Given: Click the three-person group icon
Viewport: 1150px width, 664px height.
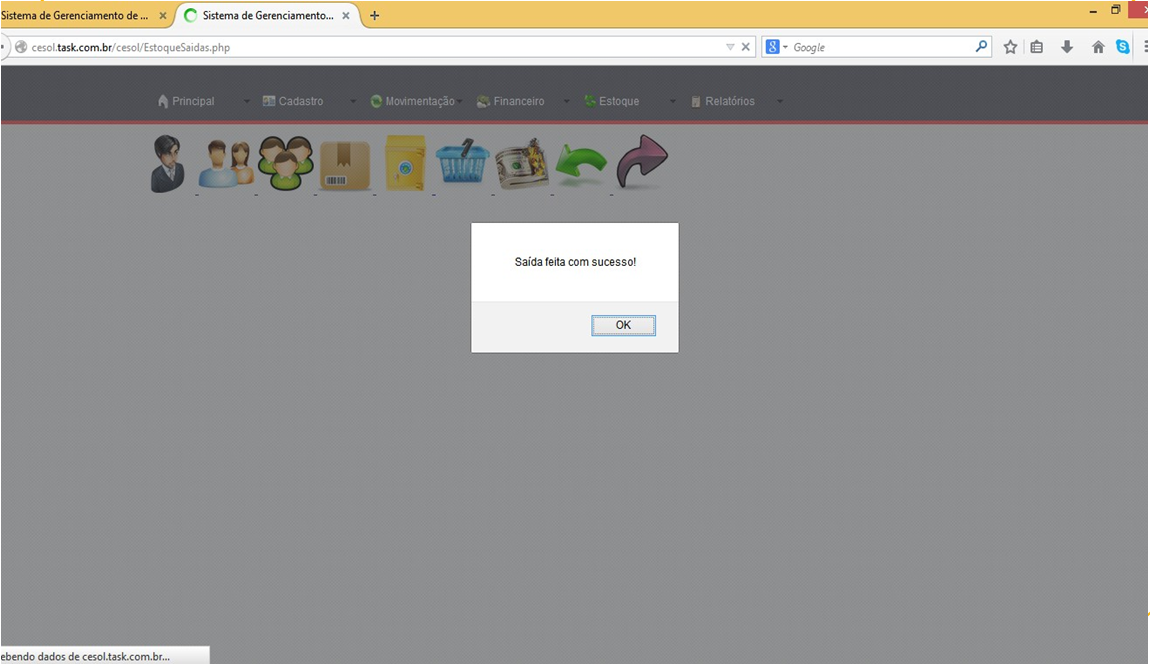Looking at the screenshot, I should (285, 163).
